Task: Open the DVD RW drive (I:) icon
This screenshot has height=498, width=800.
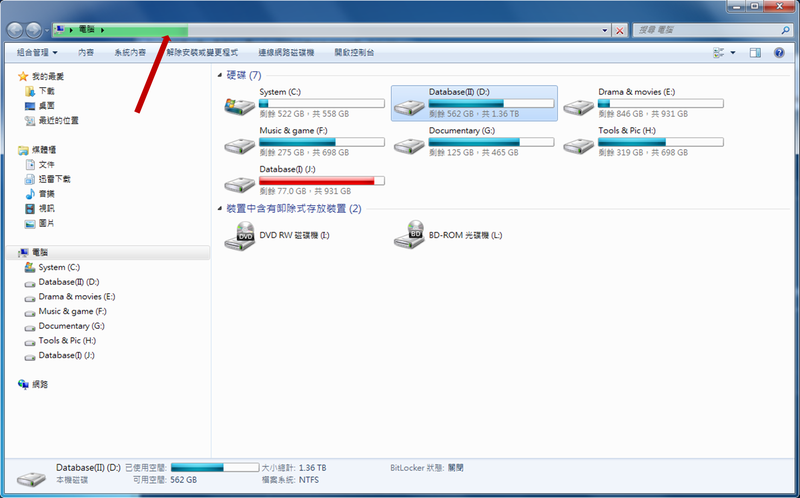Action: click(x=240, y=236)
